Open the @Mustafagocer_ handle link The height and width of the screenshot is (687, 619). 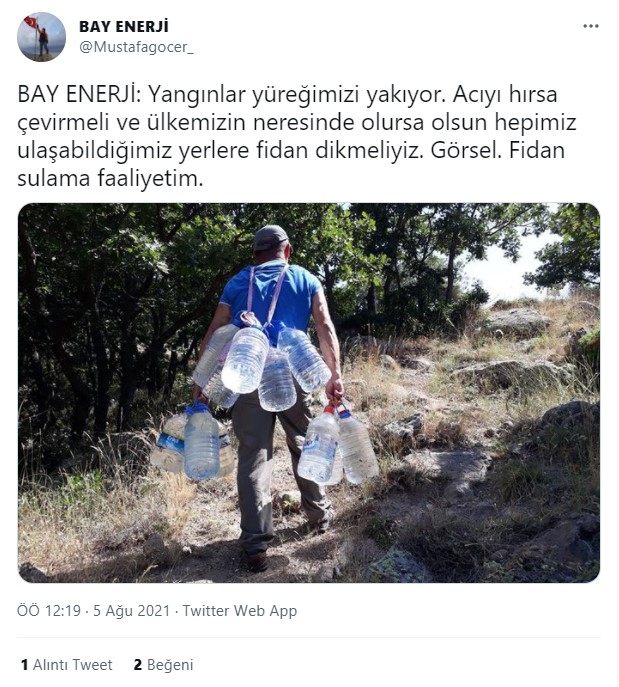(x=136, y=47)
